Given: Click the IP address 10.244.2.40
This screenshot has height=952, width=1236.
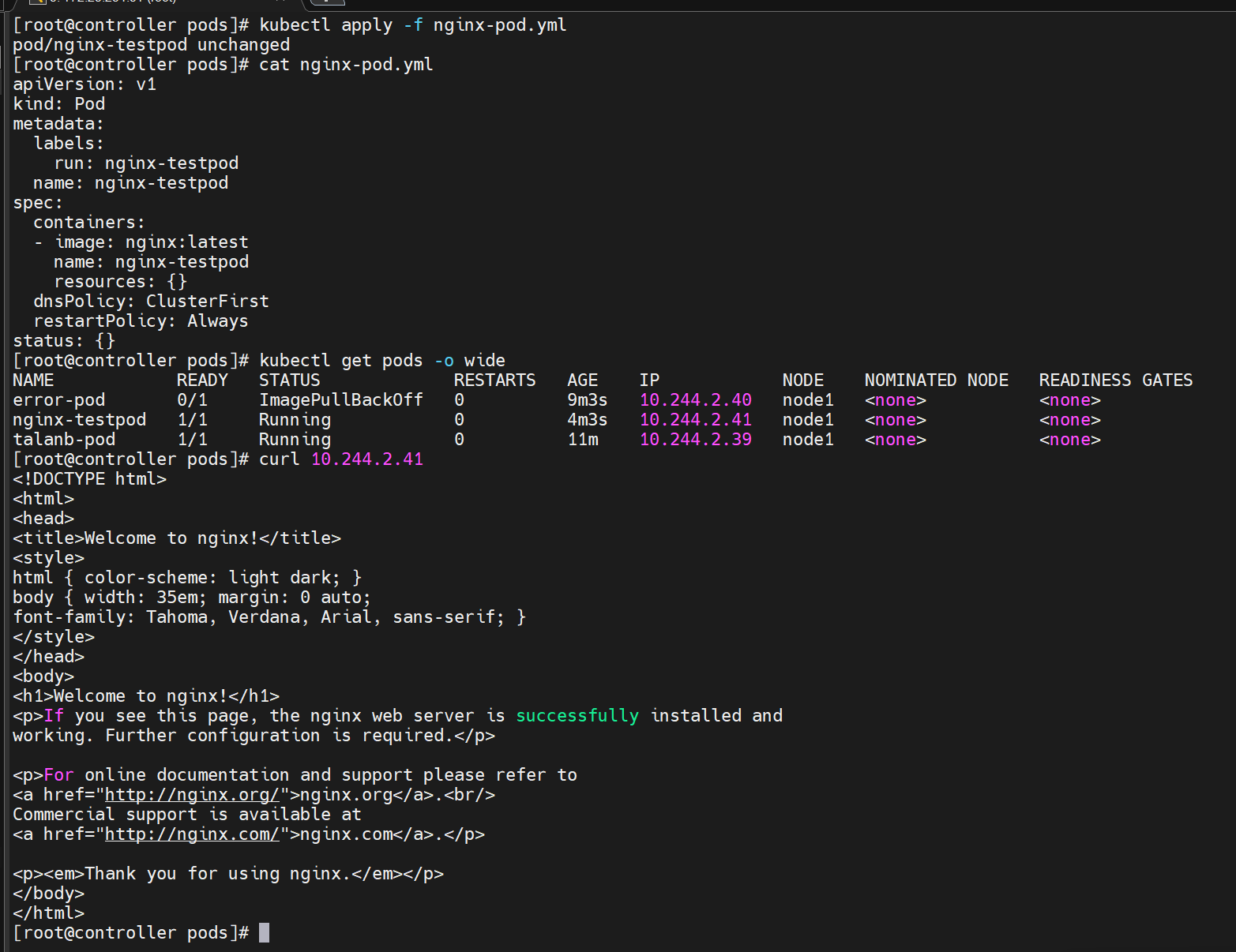Looking at the screenshot, I should (696, 400).
